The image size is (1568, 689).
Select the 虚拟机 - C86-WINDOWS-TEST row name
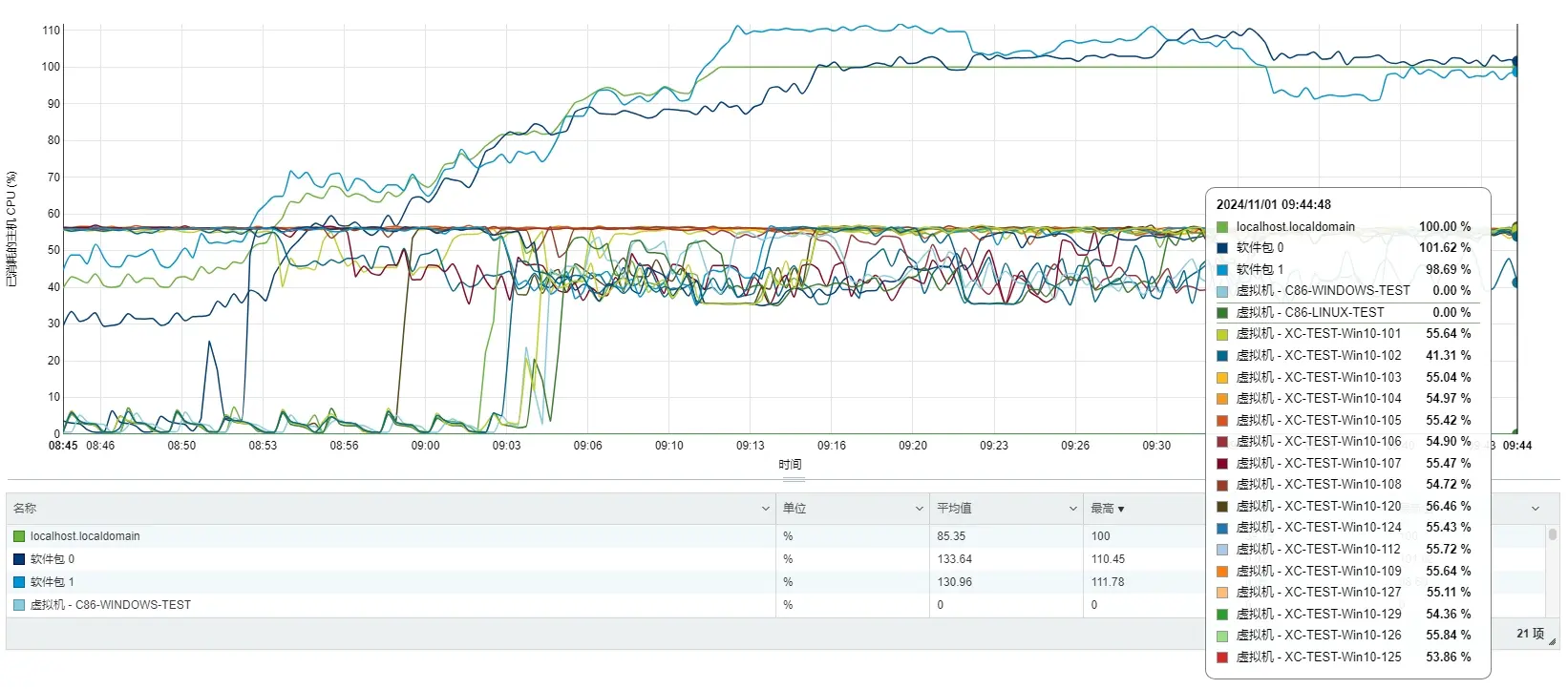coord(110,605)
